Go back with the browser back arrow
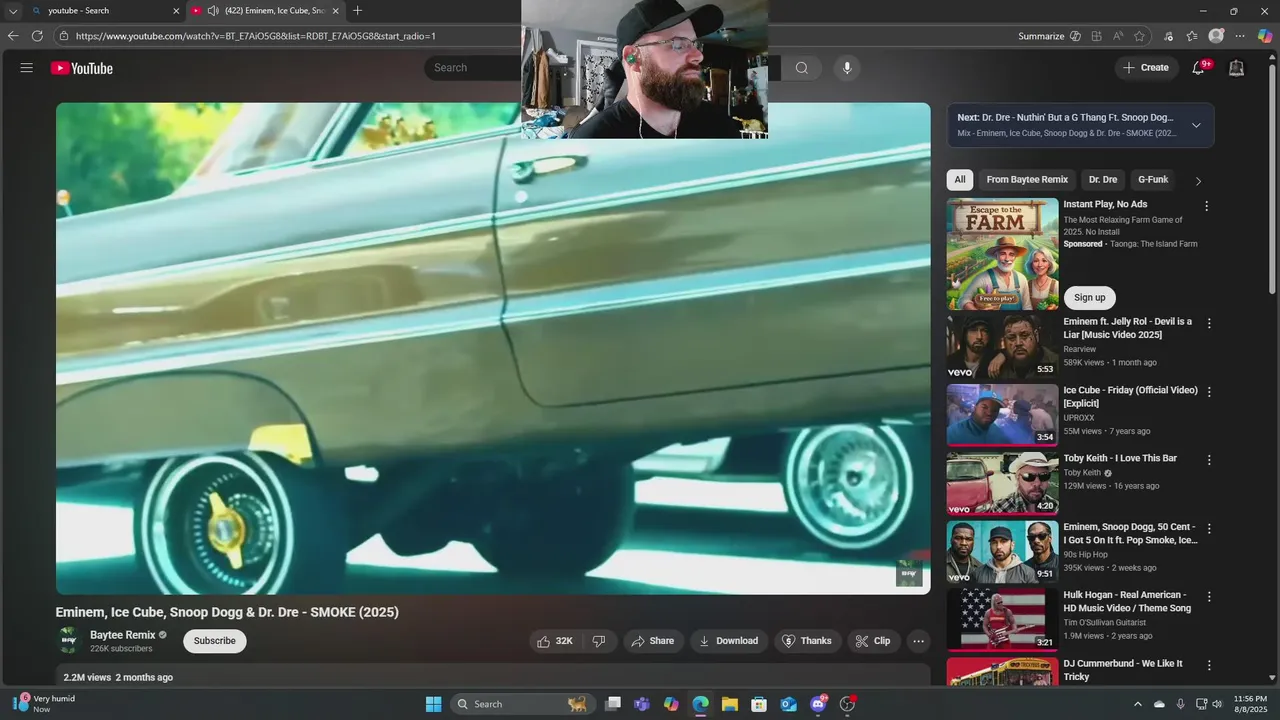 pos(13,36)
